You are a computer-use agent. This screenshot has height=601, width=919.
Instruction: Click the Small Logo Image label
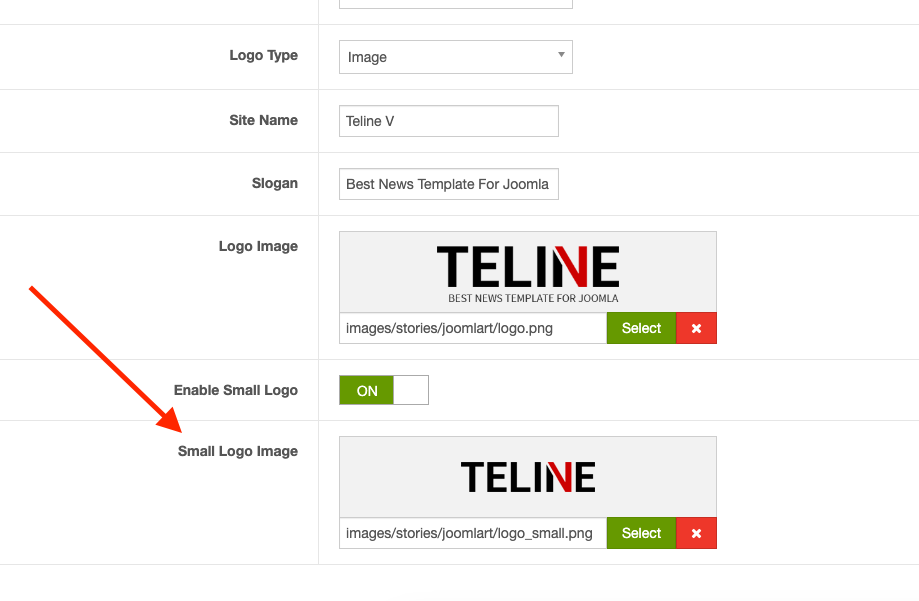tap(237, 451)
